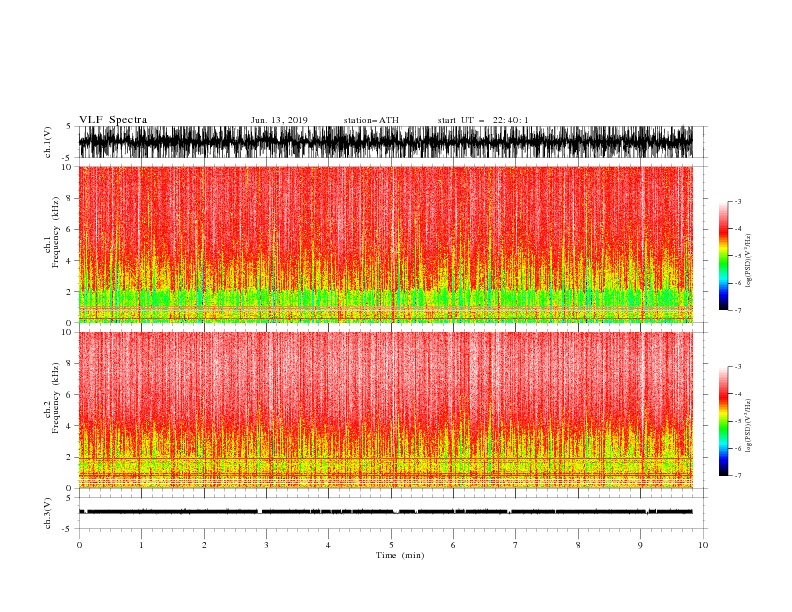Click the "9" tick on the time axis
Image resolution: width=792 pixels, height=612 pixels.
640,545
